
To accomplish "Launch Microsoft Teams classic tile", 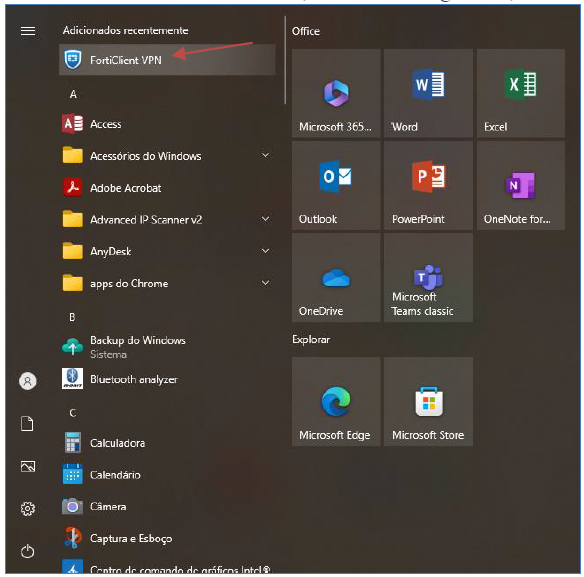I will 428,278.
